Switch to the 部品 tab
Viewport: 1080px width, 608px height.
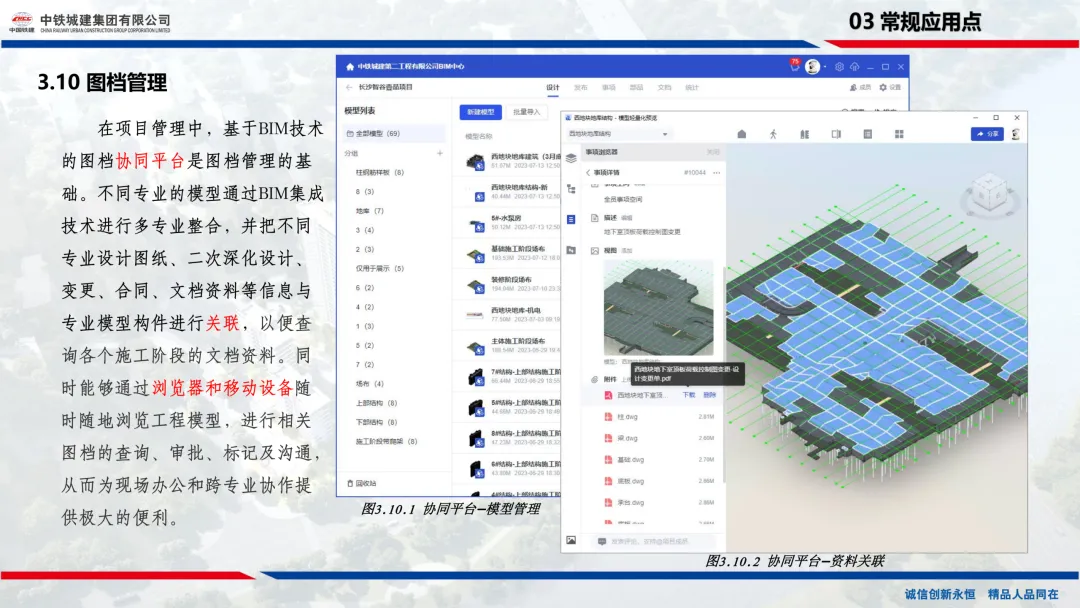pos(636,87)
